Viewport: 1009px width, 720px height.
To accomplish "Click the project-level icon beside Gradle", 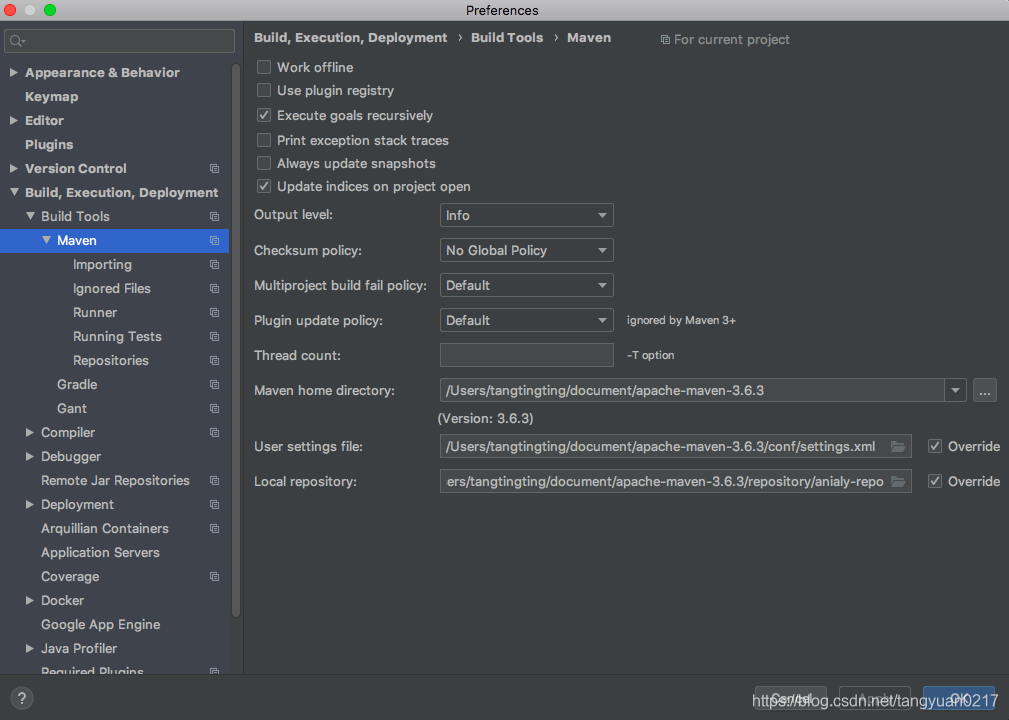I will coord(214,385).
